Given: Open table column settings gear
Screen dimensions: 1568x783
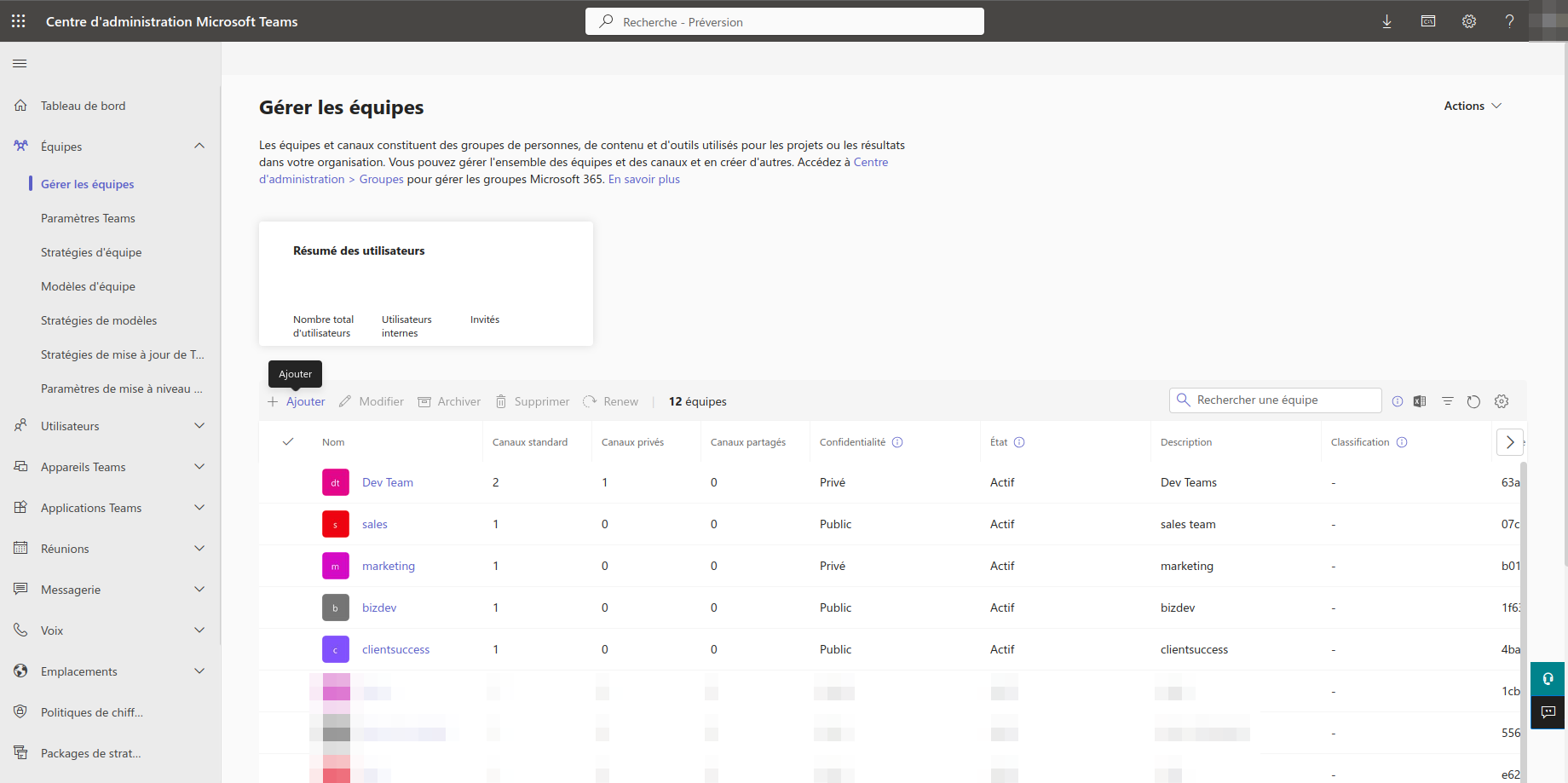Looking at the screenshot, I should tap(1502, 401).
